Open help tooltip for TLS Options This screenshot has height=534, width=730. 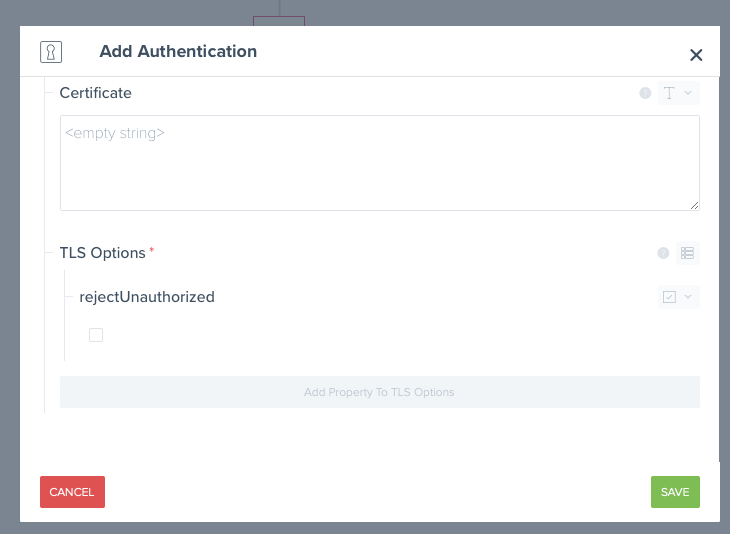click(663, 253)
